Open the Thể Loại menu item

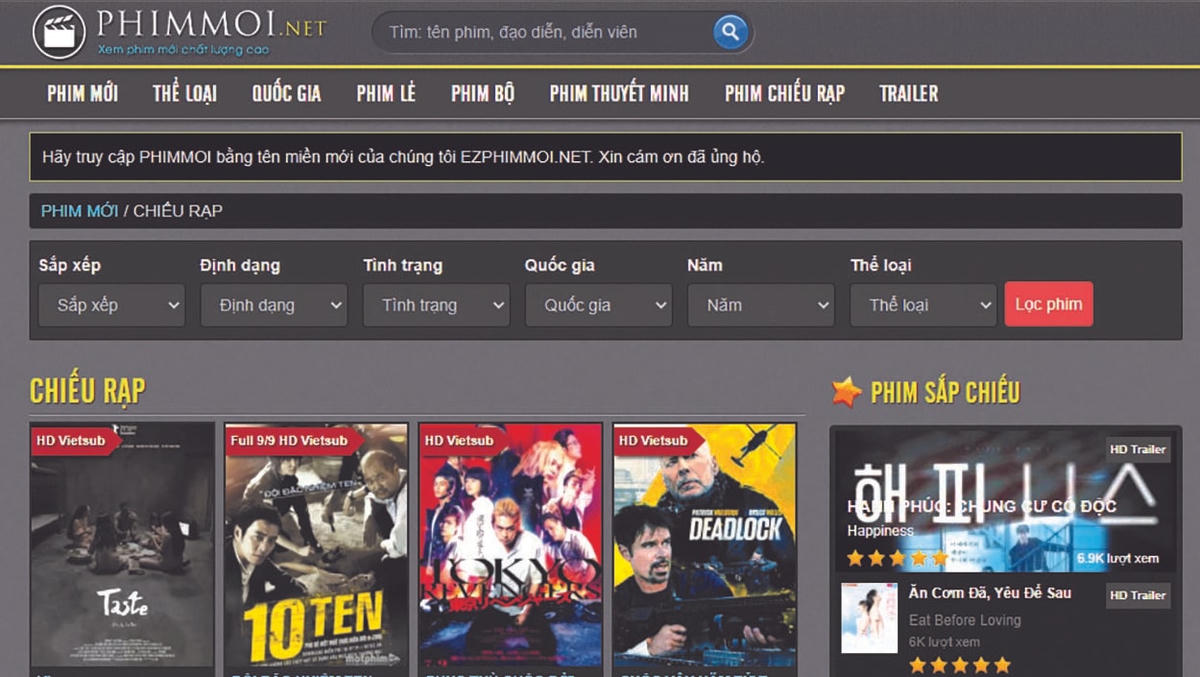click(x=185, y=94)
